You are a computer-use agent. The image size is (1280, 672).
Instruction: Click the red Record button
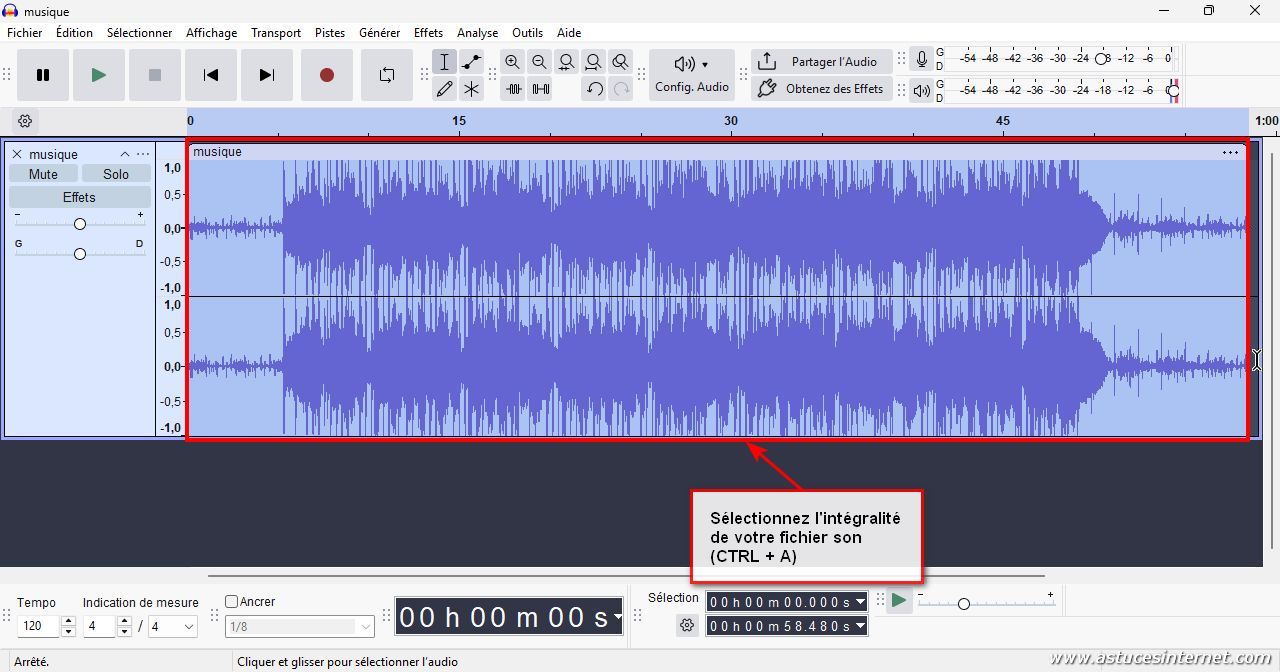tap(326, 75)
